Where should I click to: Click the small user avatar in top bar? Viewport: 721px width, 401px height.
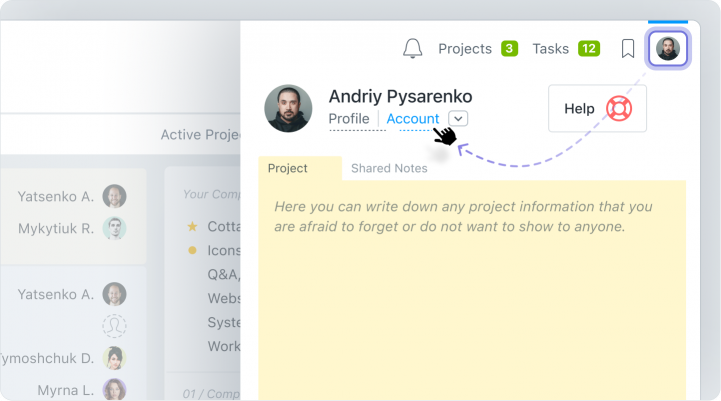pyautogui.click(x=667, y=48)
